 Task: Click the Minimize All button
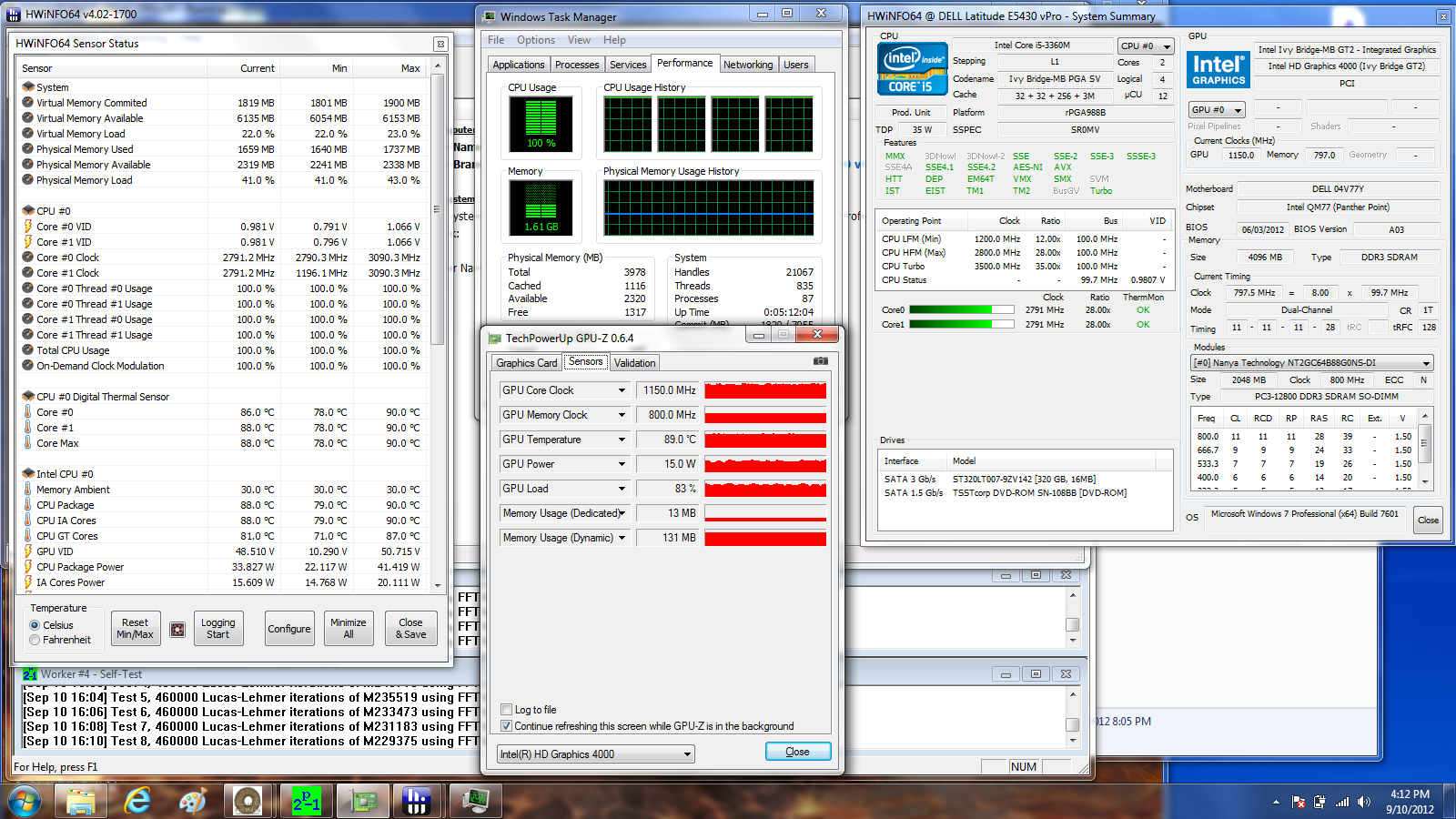pos(349,629)
